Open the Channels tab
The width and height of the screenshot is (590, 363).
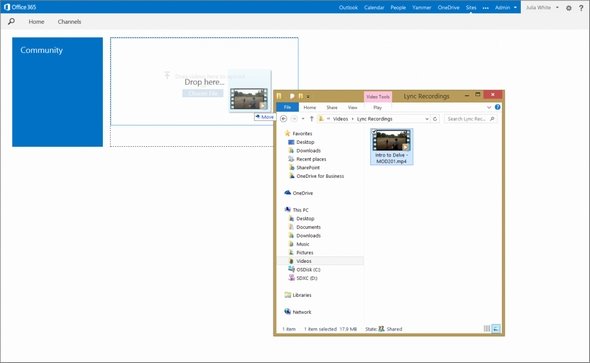click(69, 22)
